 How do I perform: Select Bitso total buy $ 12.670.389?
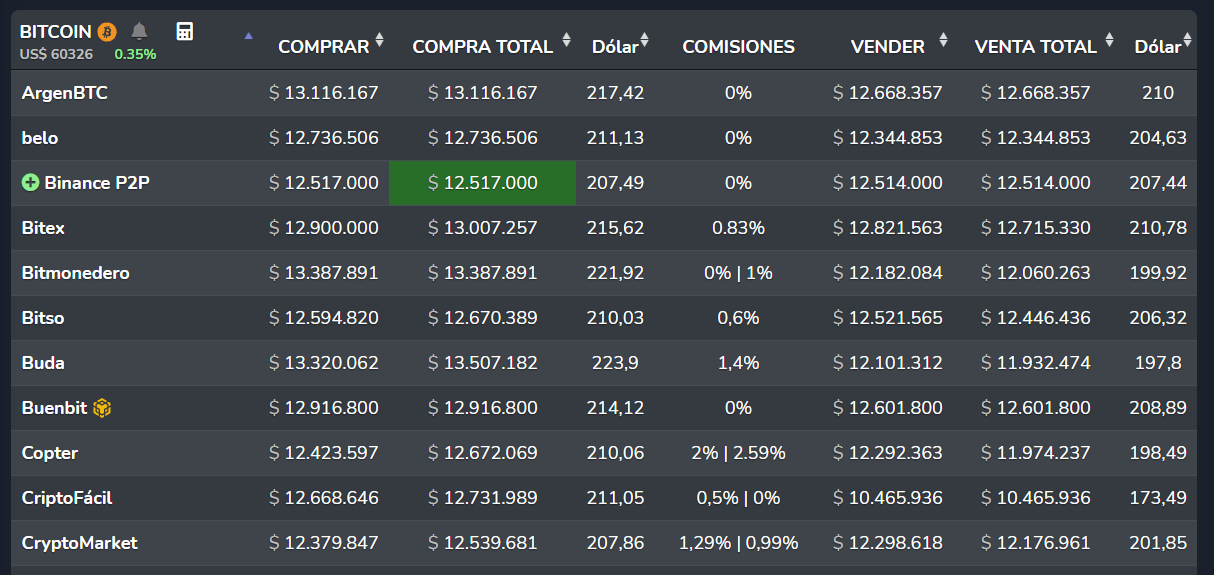[483, 318]
